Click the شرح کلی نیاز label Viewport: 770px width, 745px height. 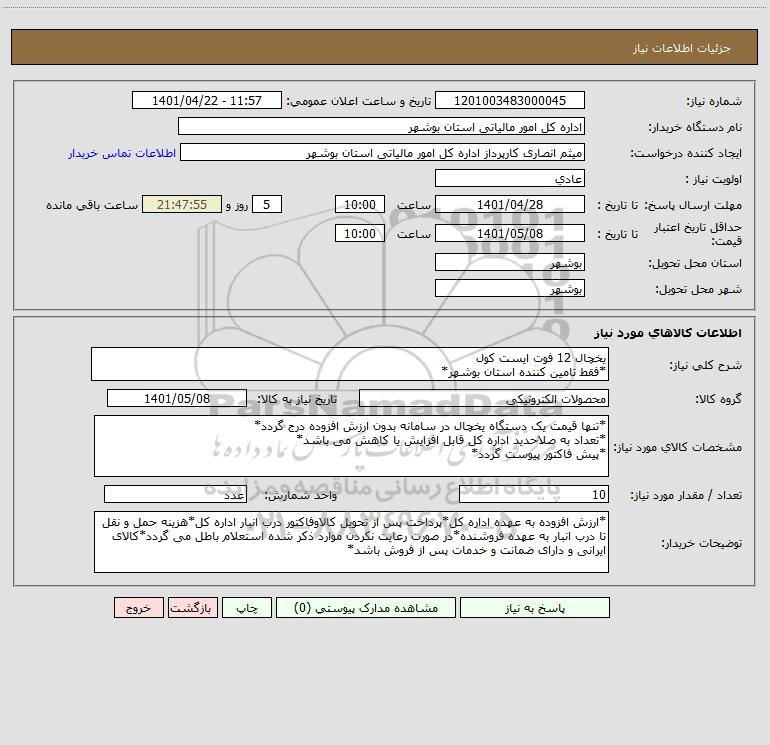pos(706,365)
